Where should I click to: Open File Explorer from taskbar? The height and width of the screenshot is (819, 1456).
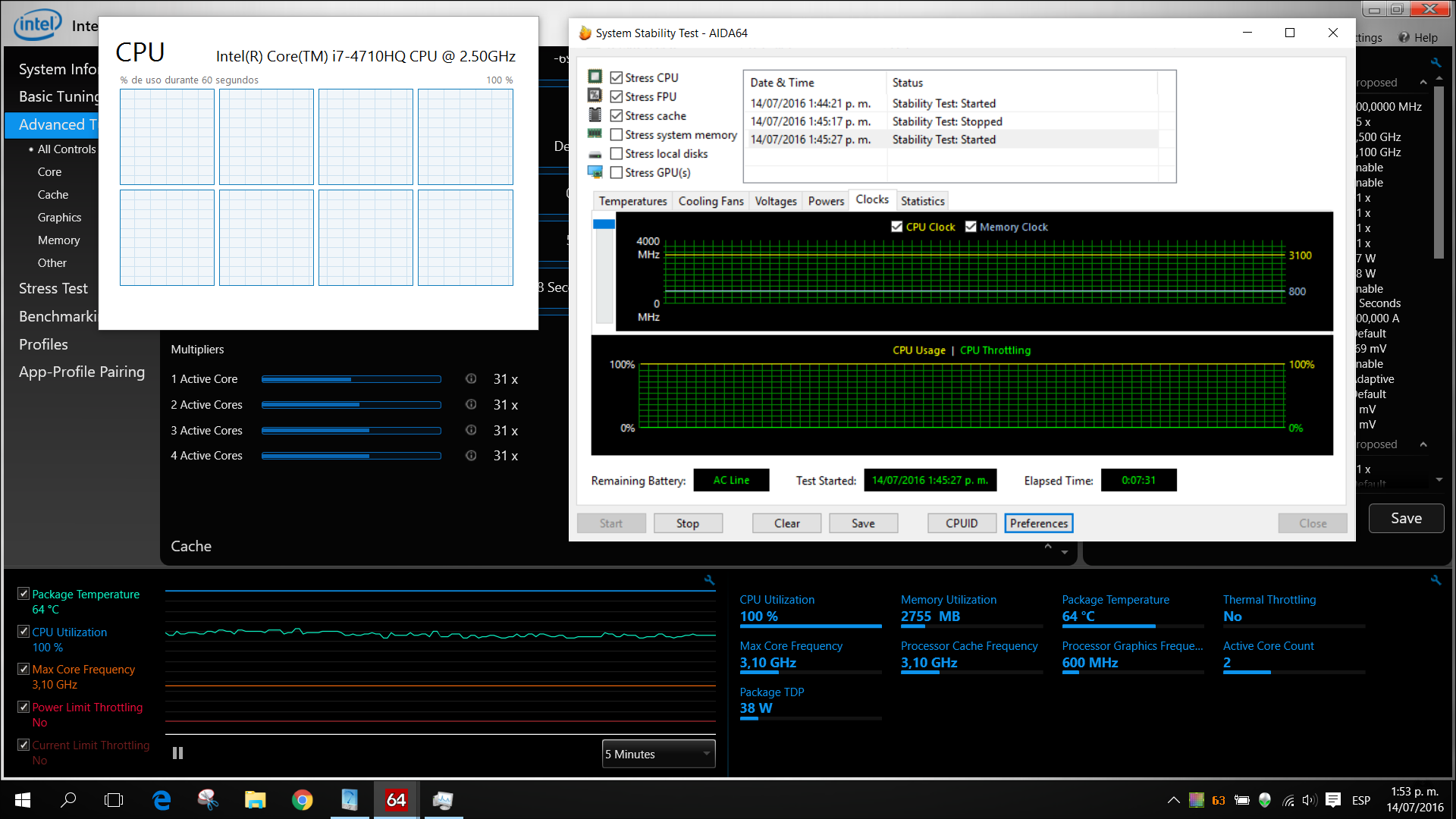point(255,800)
